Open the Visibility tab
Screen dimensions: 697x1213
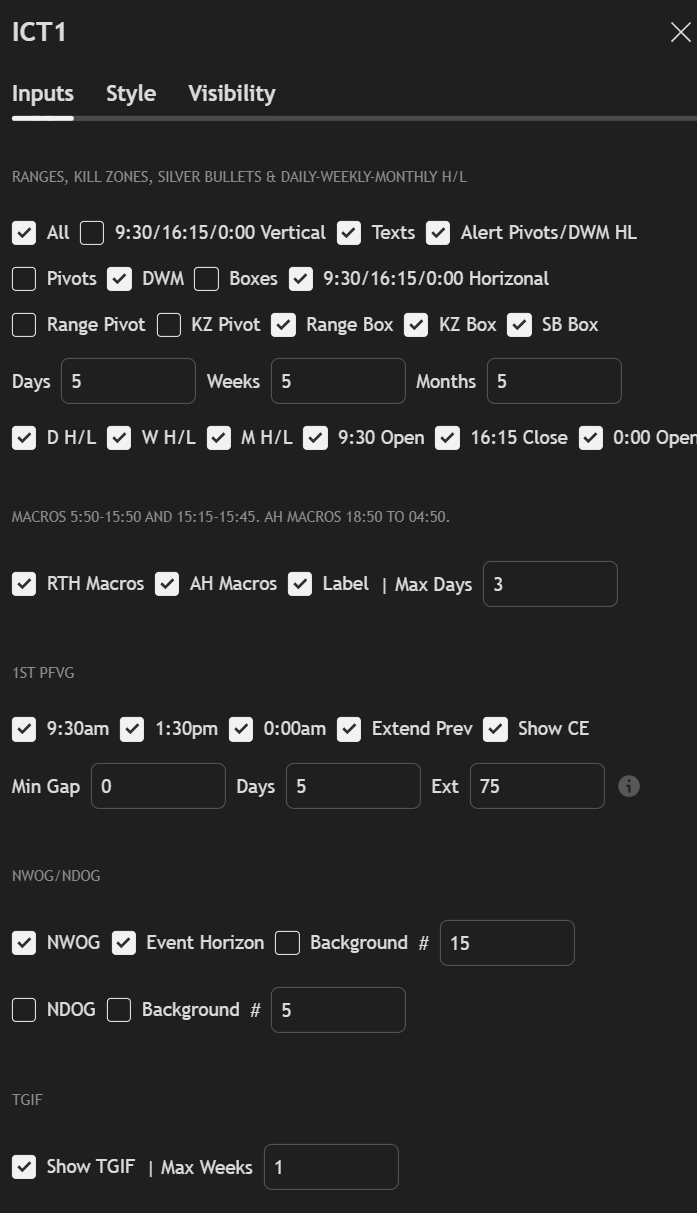coord(232,93)
